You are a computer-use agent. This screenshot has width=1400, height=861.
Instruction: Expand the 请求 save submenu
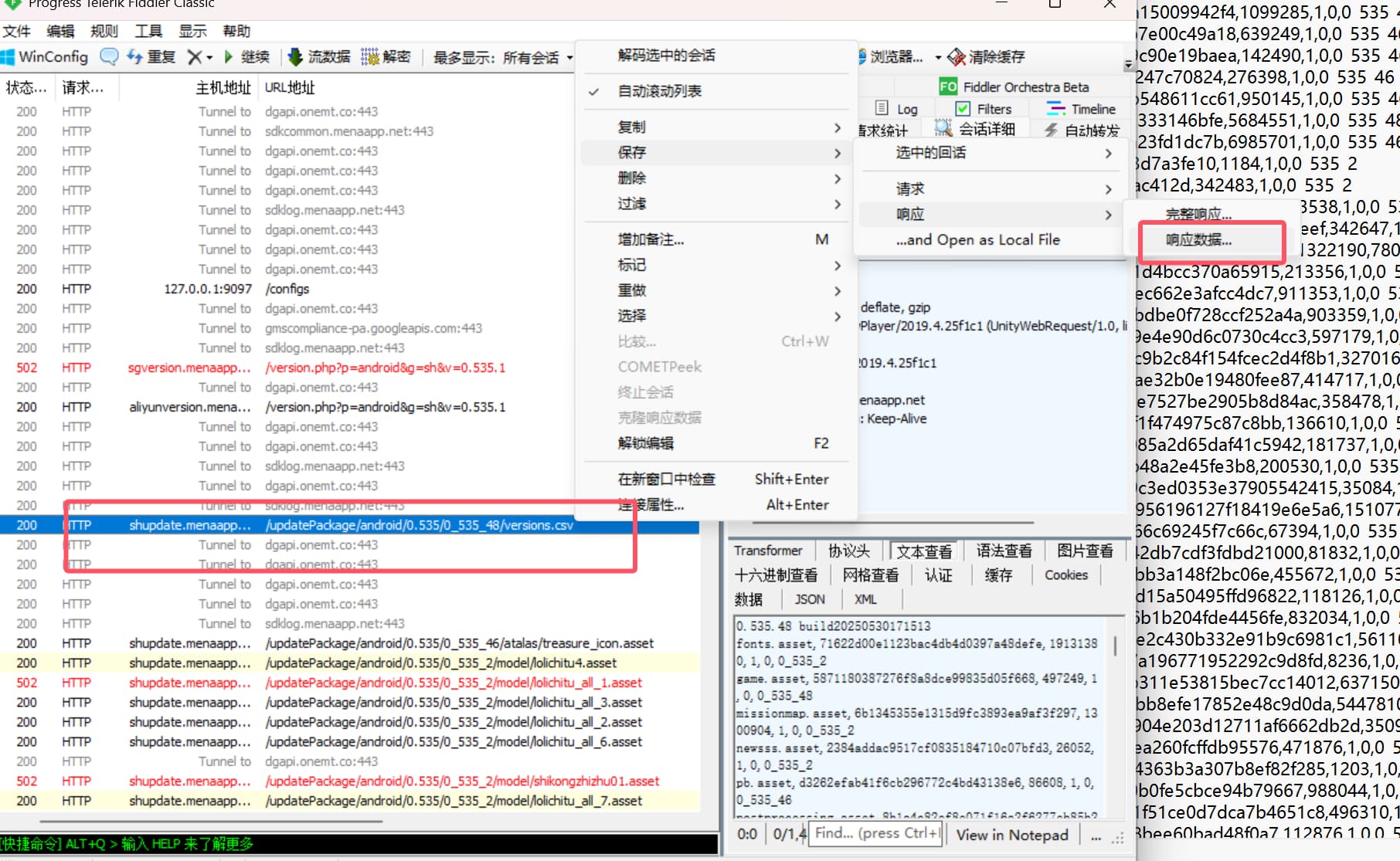[x=988, y=188]
